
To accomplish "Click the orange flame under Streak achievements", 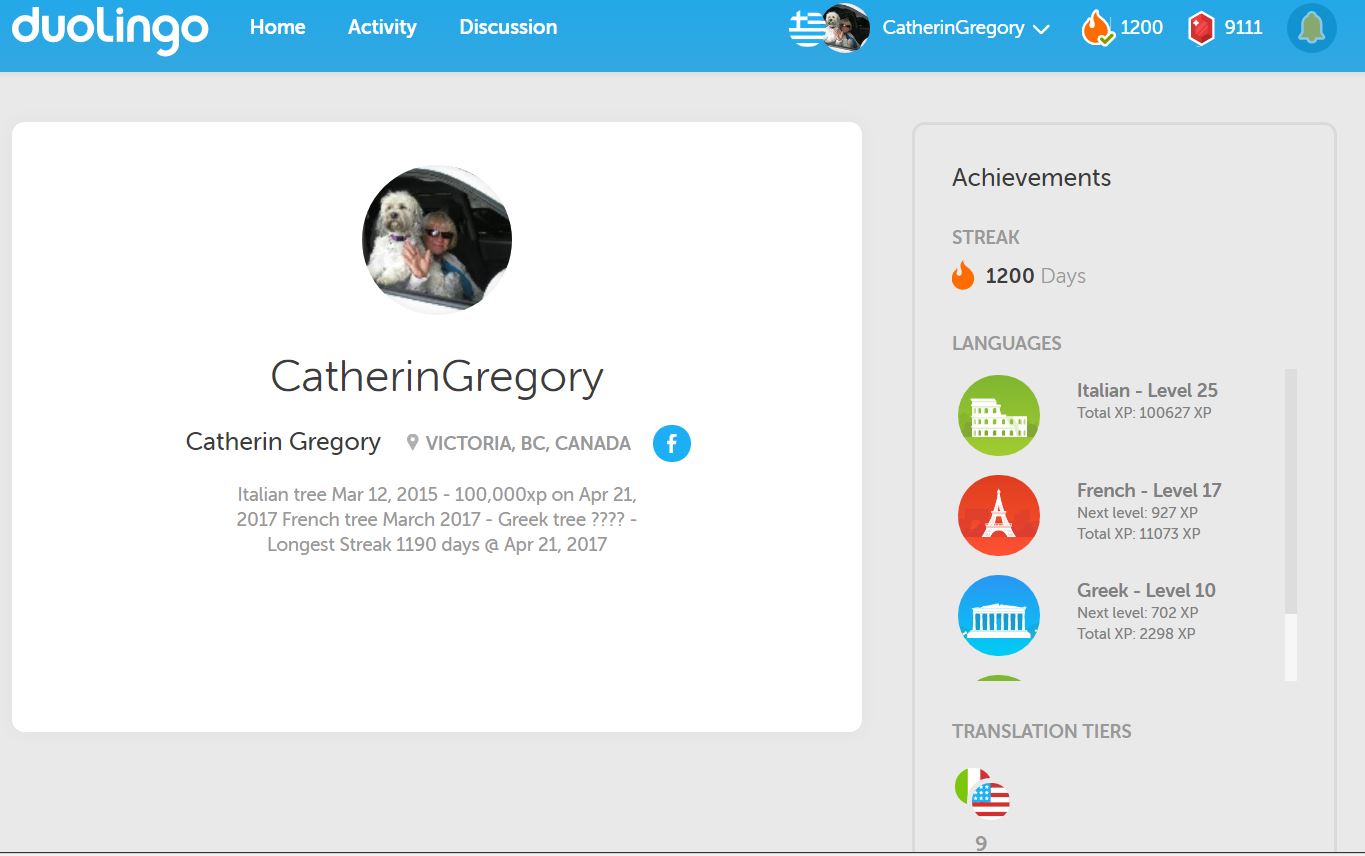I will (963, 274).
